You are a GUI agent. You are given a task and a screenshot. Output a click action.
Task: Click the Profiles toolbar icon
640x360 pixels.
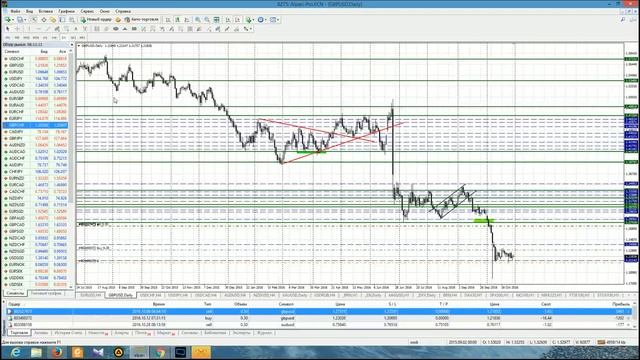tap(20, 20)
